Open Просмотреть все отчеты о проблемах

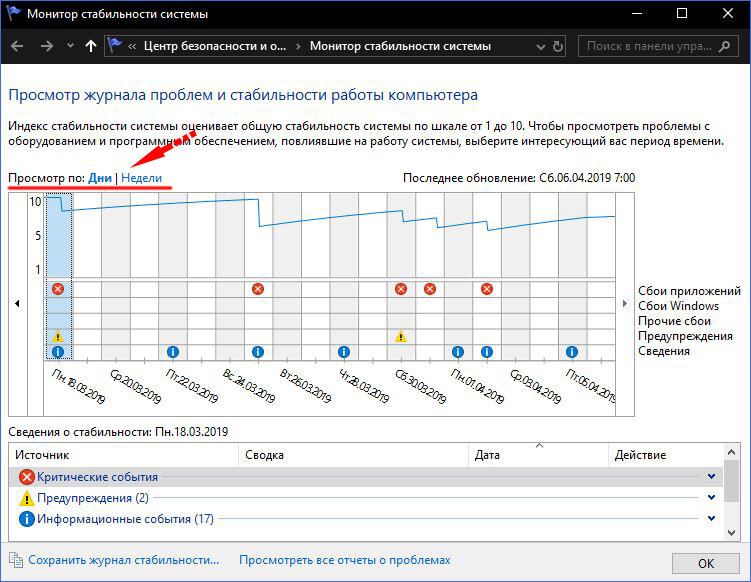345,560
